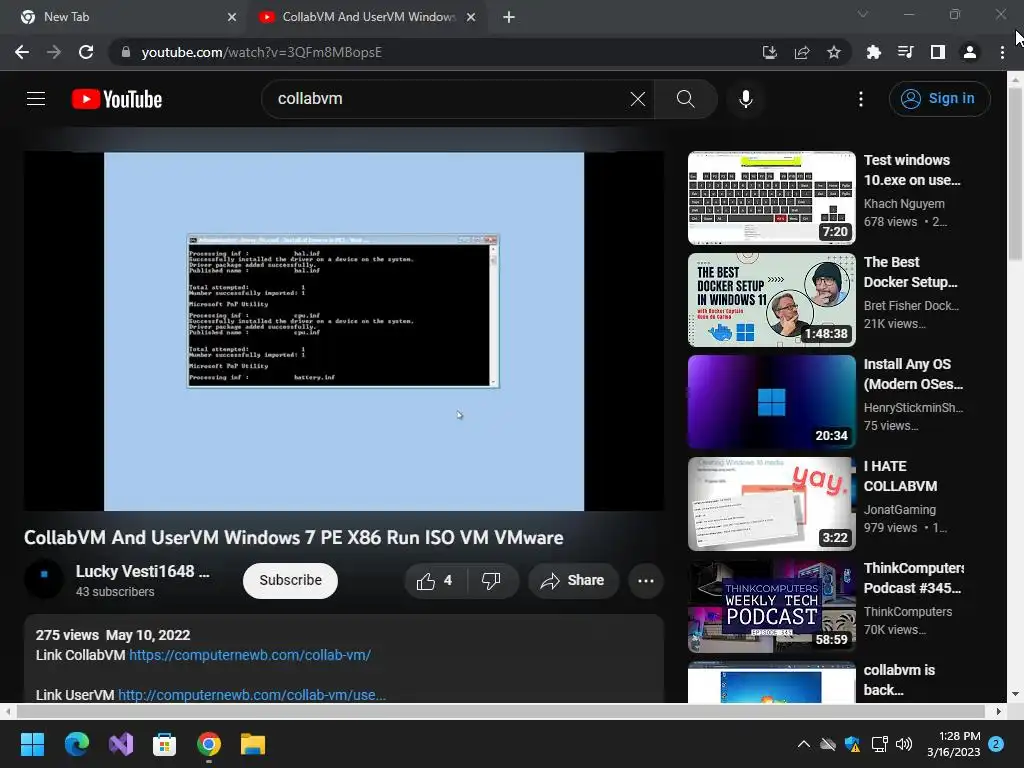1024x768 pixels.
Task: Subscribe to Lucky Vesti1648 channel
Action: pyautogui.click(x=290, y=580)
